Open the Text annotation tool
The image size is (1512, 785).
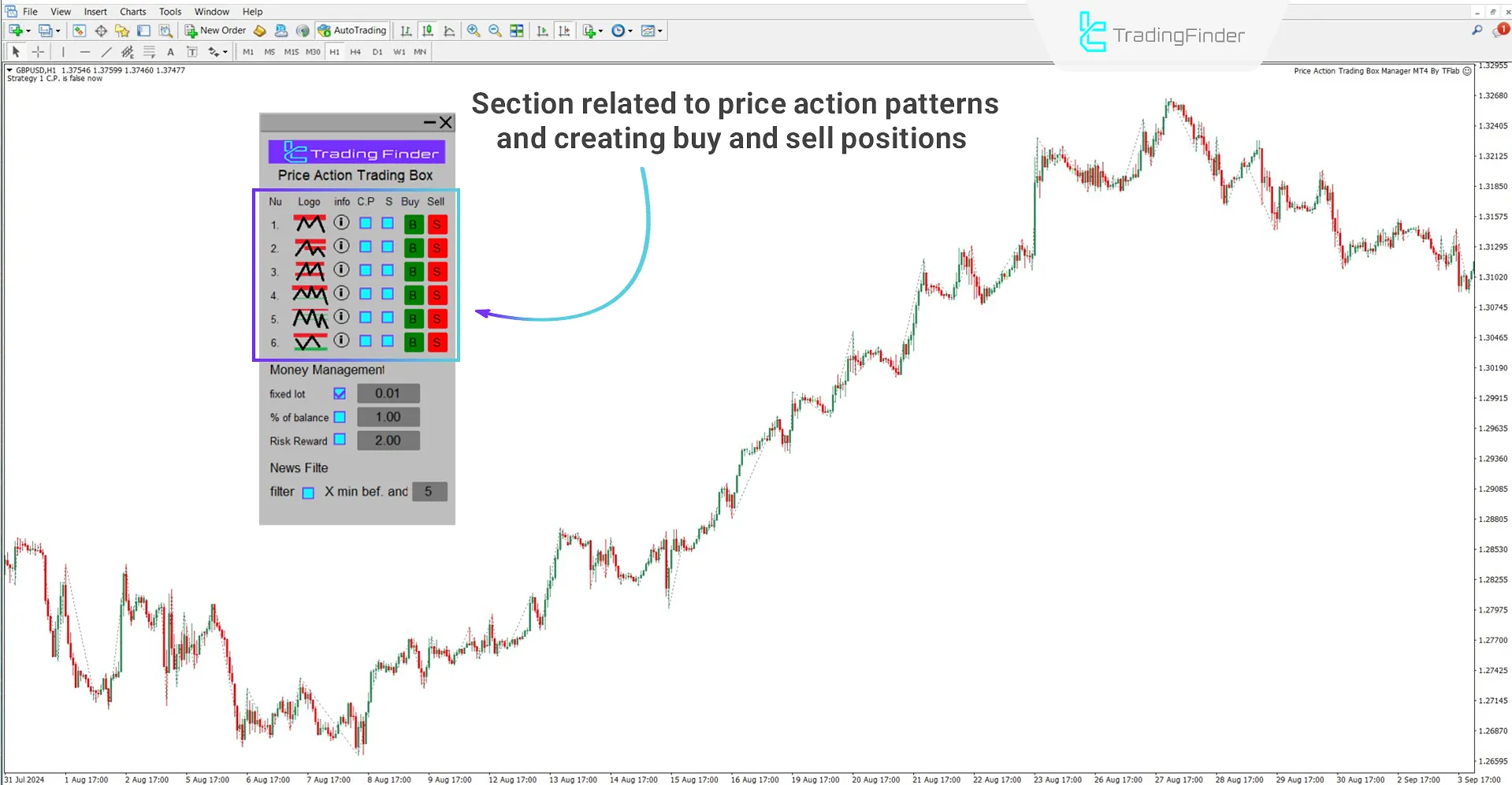(170, 51)
